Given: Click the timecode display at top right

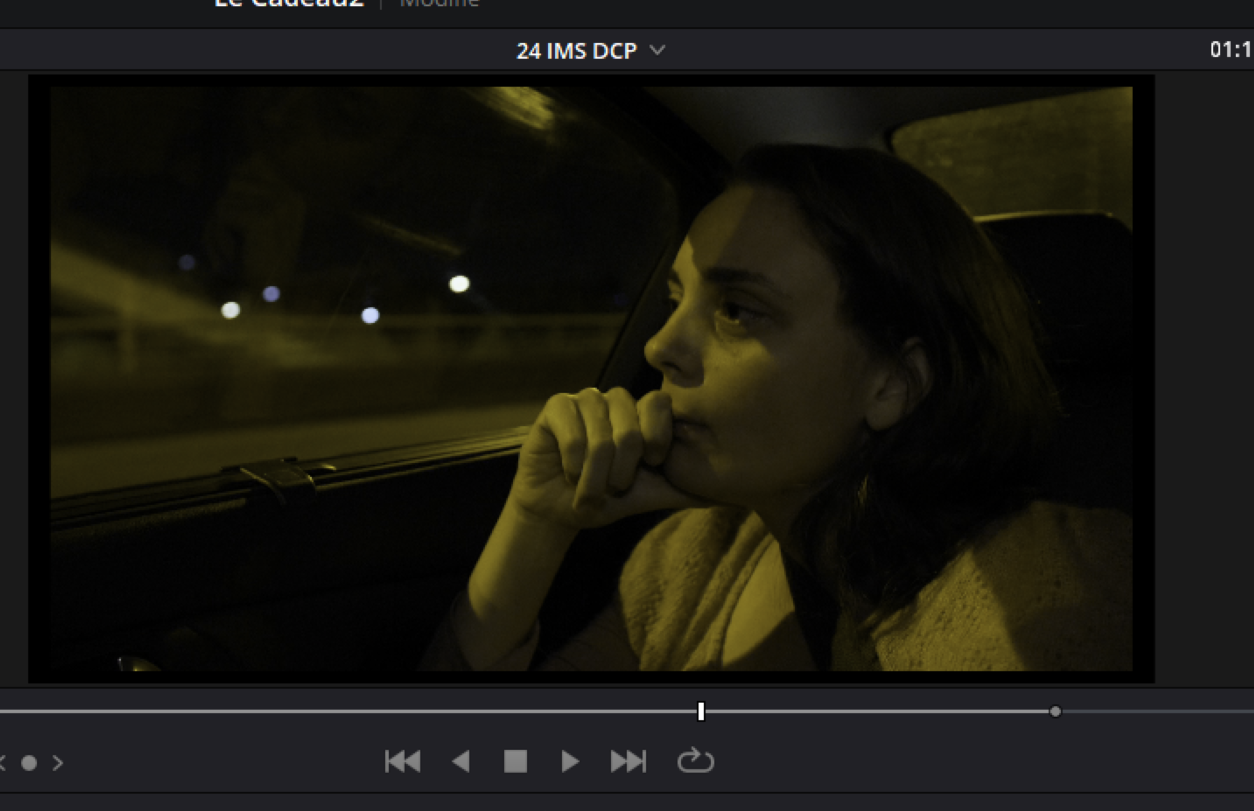Looking at the screenshot, I should click(x=1231, y=50).
